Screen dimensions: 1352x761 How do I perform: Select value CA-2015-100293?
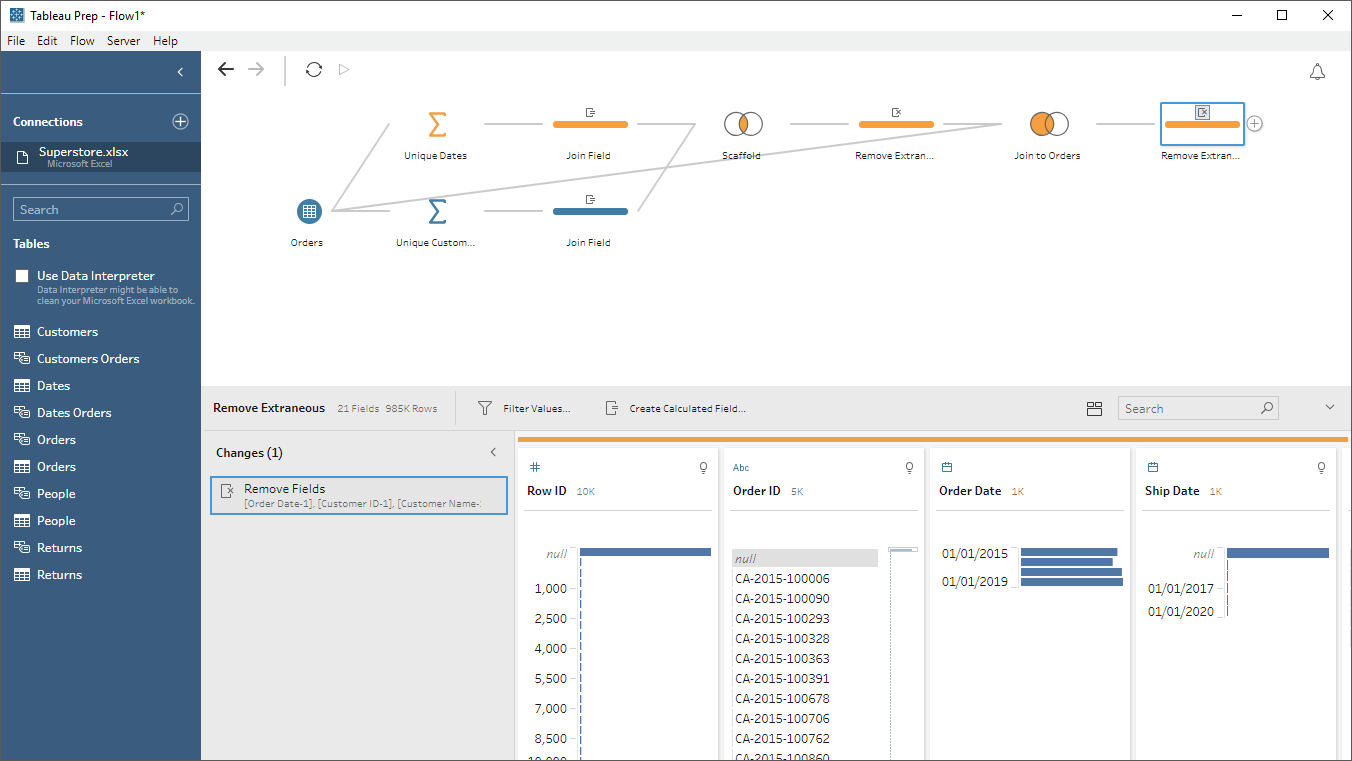point(782,618)
